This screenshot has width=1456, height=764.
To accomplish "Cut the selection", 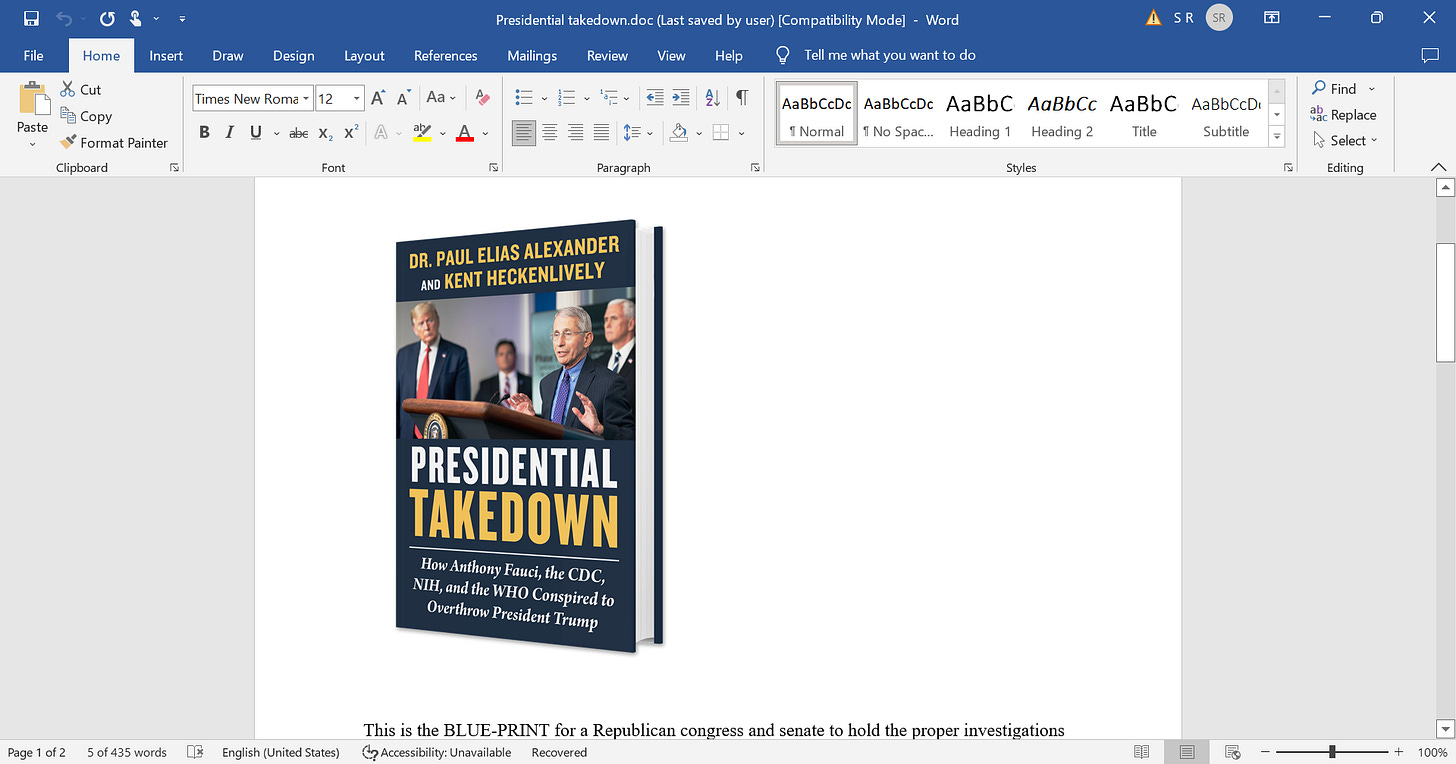I will coord(81,89).
